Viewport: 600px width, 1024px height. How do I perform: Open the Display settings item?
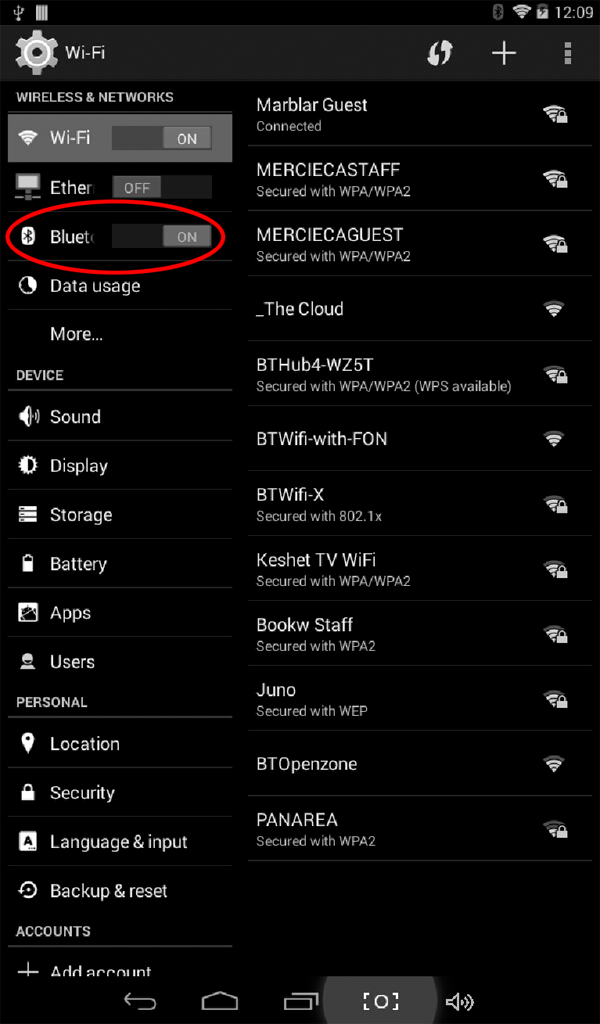[120, 466]
